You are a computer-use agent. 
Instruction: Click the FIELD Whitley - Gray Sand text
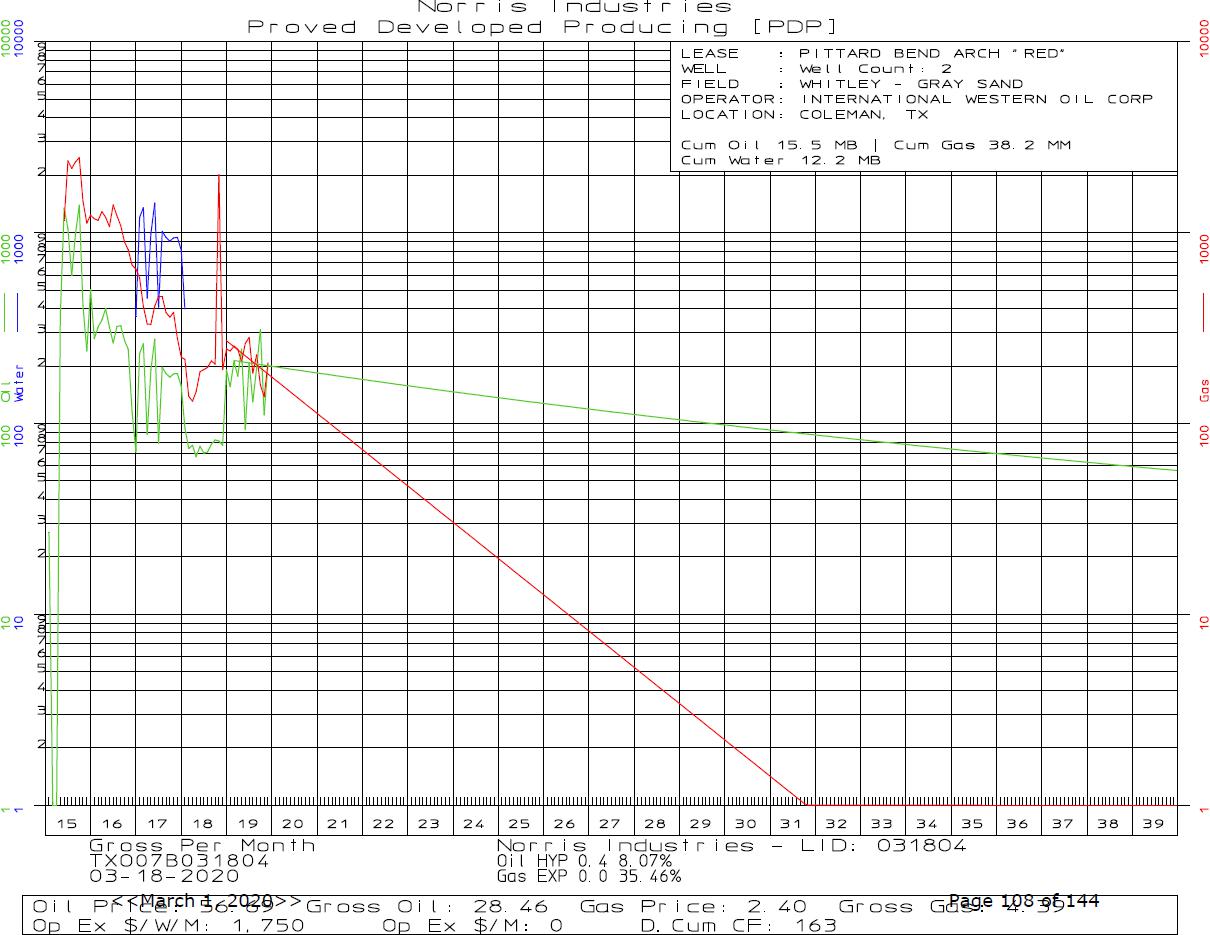tap(852, 84)
